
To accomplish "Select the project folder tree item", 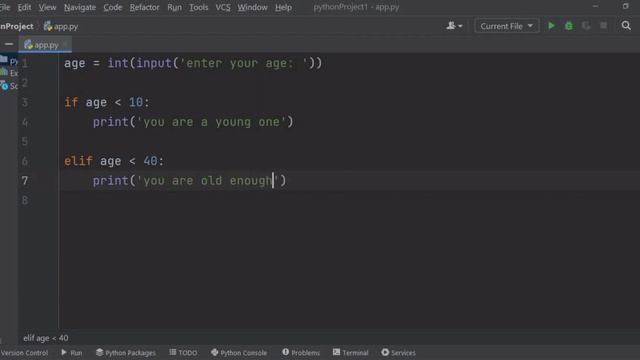I will click(9, 61).
